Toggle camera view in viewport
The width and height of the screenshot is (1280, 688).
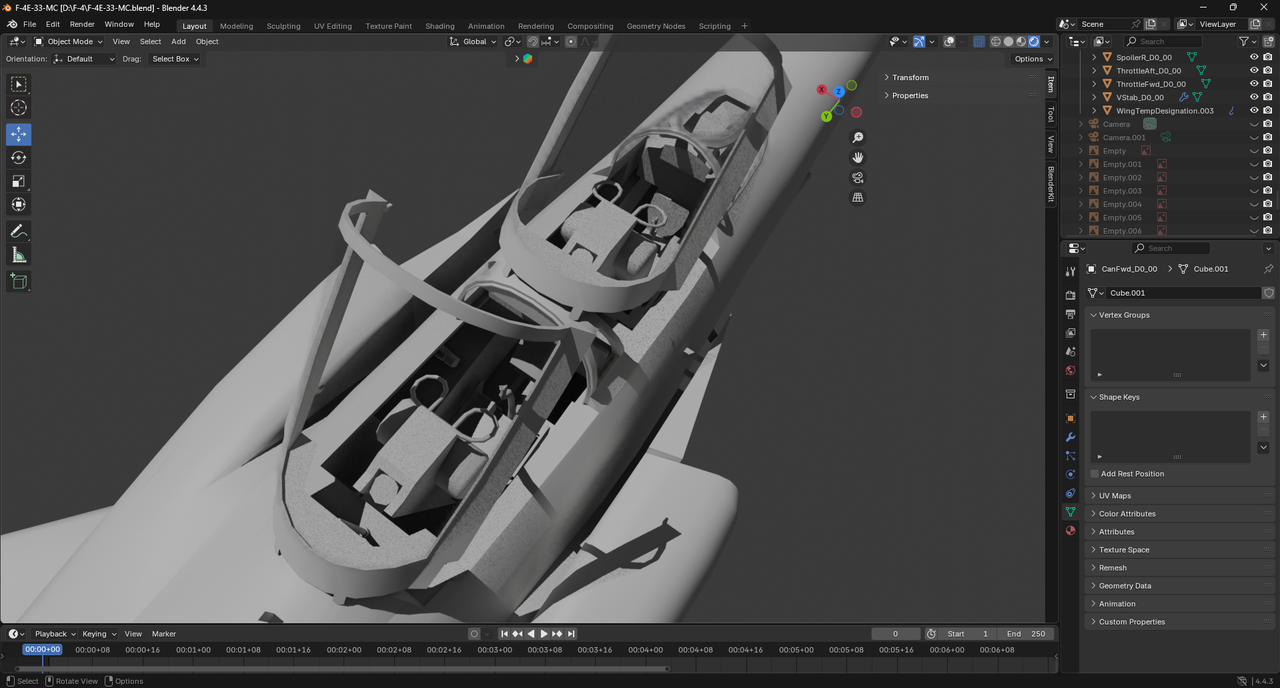(x=857, y=178)
